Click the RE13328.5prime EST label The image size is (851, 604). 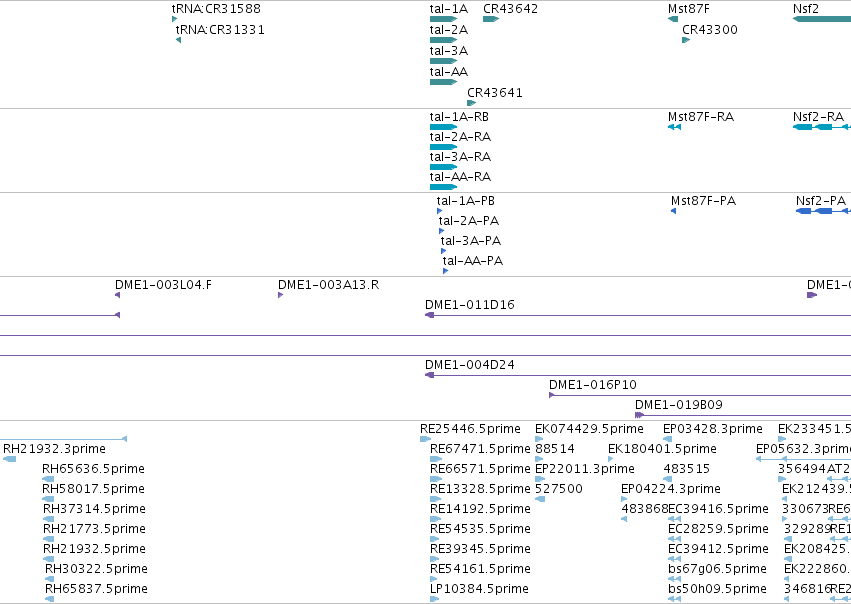coord(480,489)
